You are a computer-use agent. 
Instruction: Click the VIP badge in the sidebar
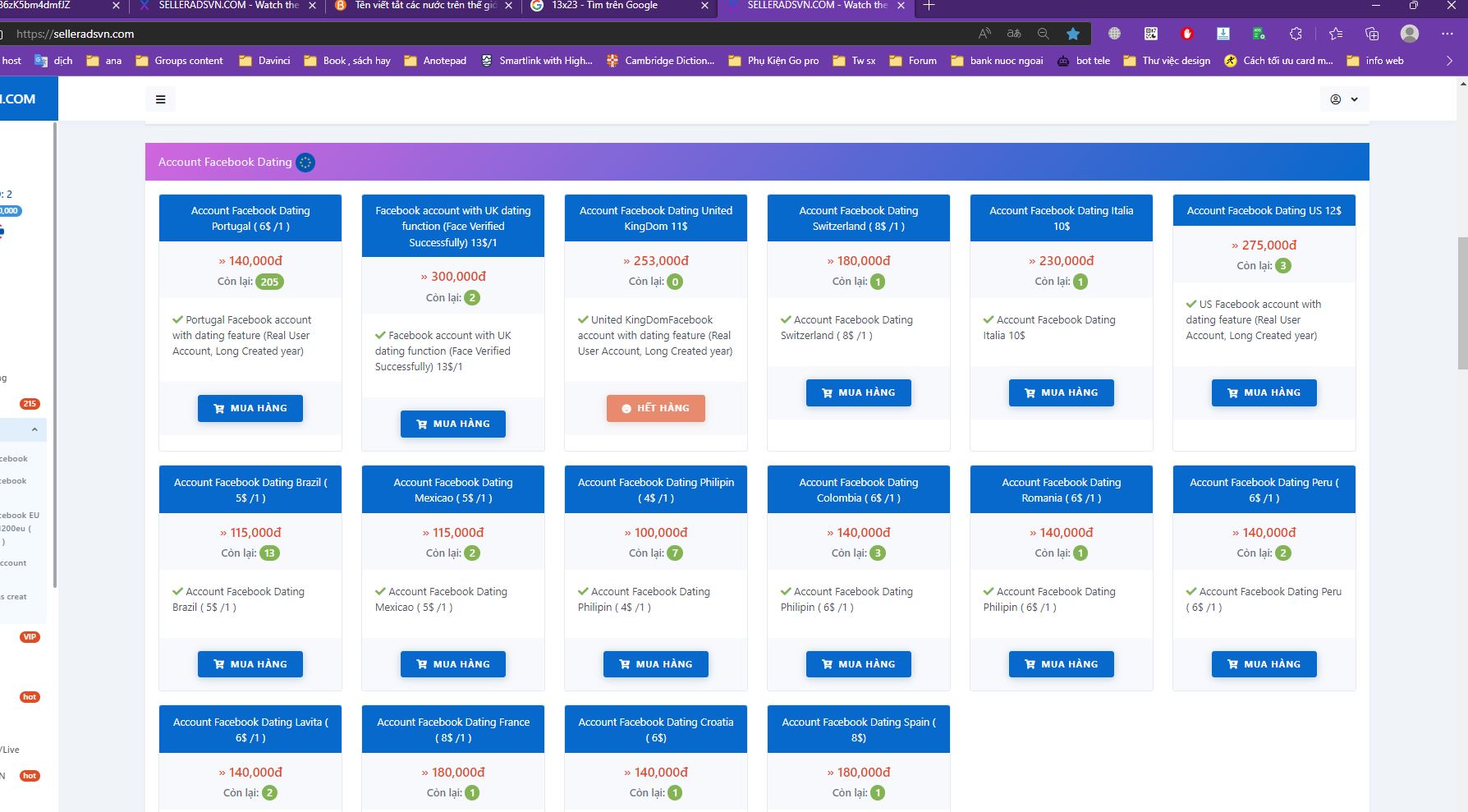tap(30, 637)
